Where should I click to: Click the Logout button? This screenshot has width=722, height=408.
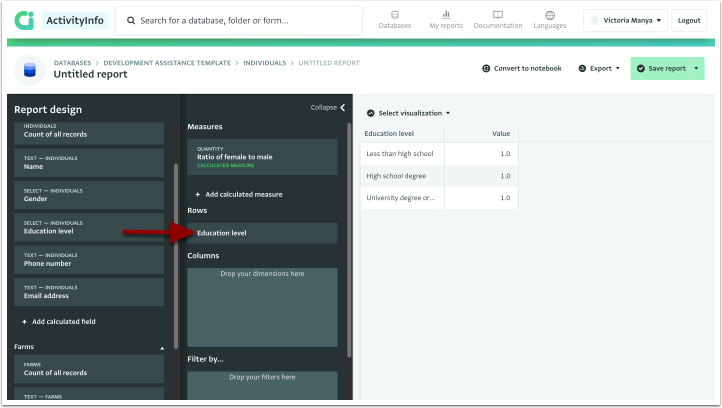pos(689,20)
